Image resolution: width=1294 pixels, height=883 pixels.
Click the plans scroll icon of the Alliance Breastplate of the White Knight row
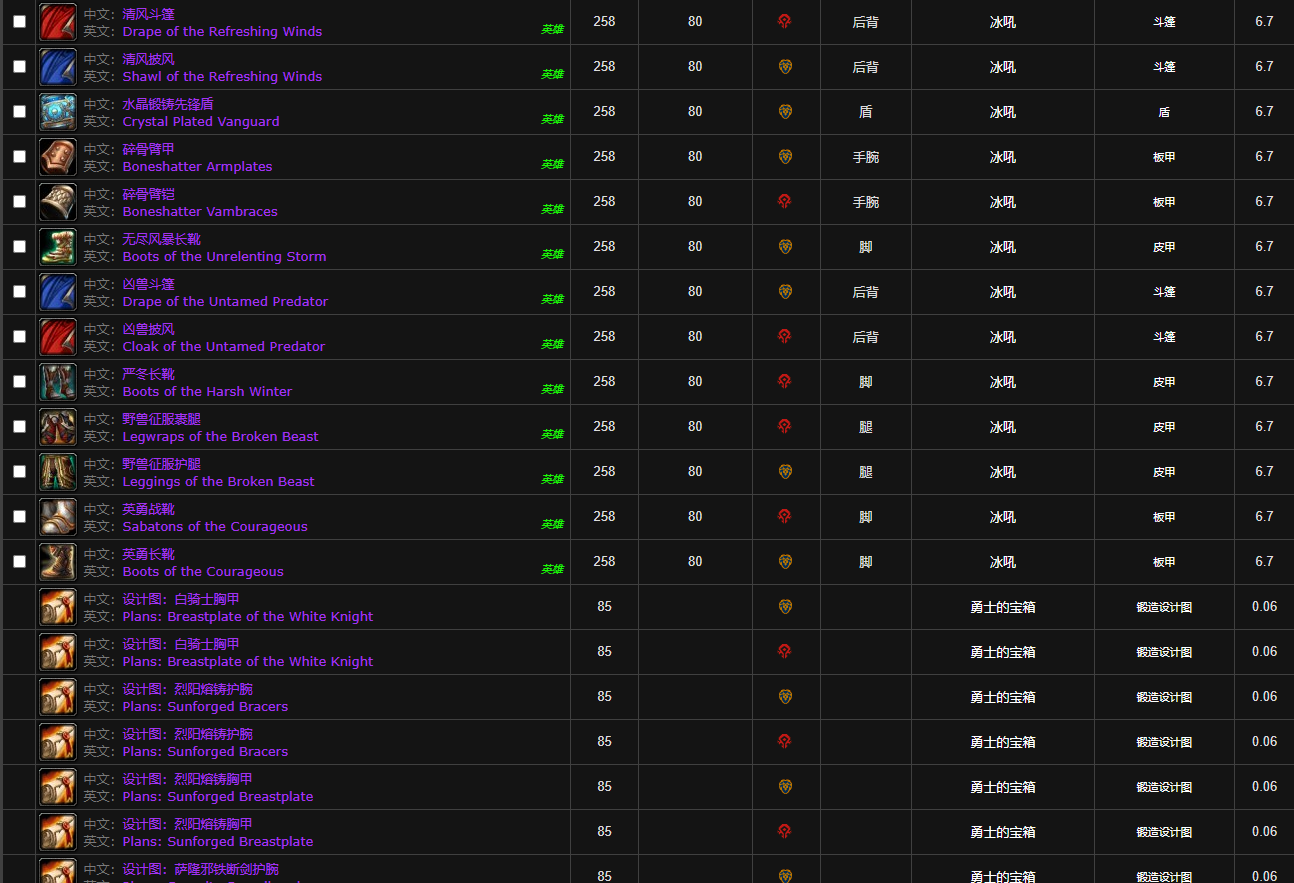(x=58, y=607)
